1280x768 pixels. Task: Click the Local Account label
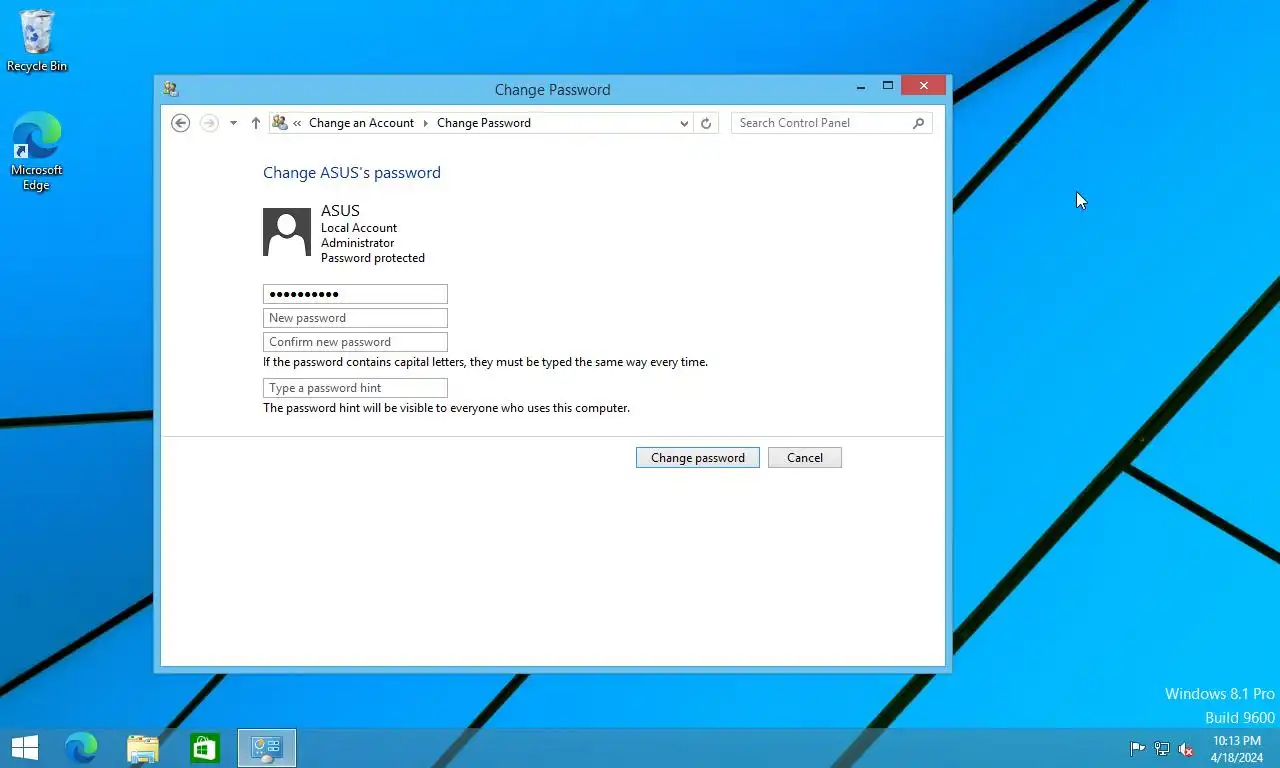click(359, 228)
